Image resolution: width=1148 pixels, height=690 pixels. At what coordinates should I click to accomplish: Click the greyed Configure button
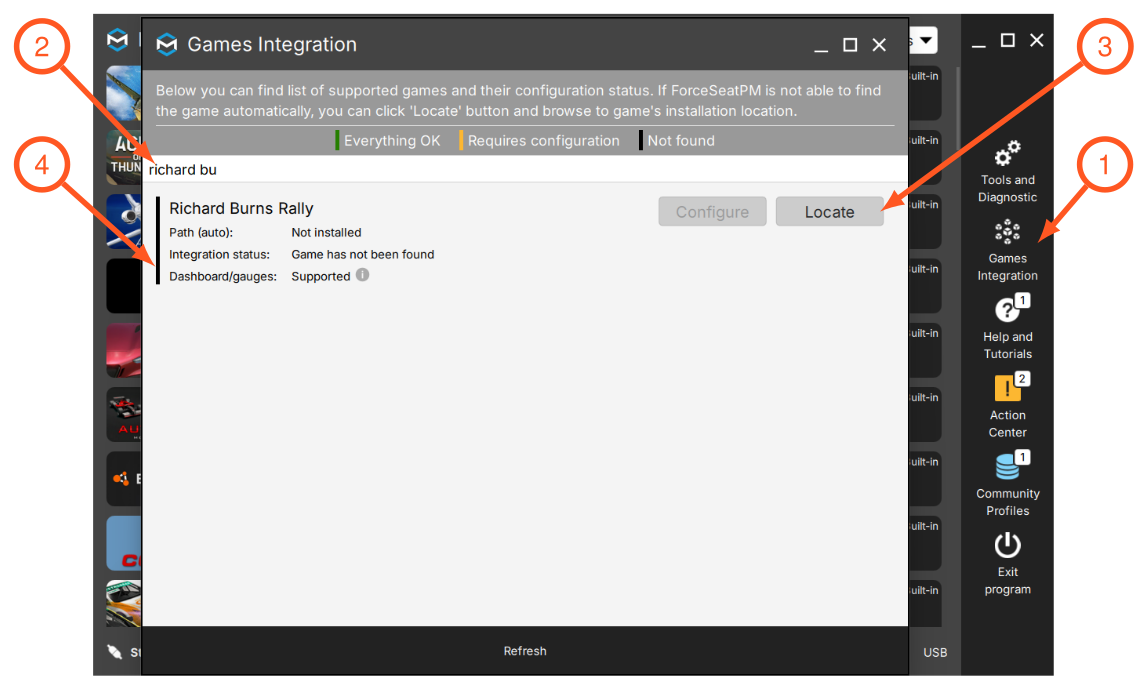coord(712,212)
